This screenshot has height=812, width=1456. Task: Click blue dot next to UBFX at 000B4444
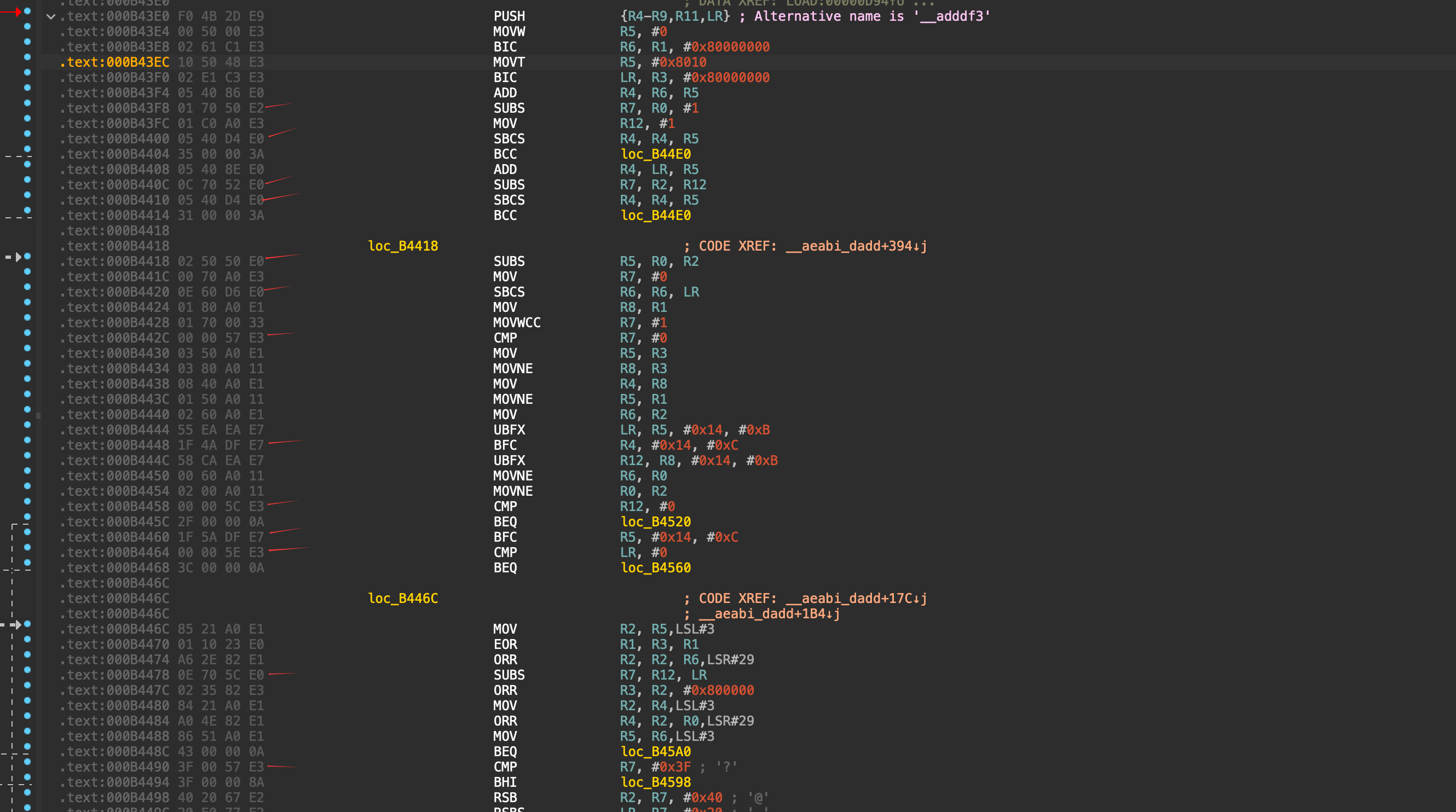[x=27, y=425]
